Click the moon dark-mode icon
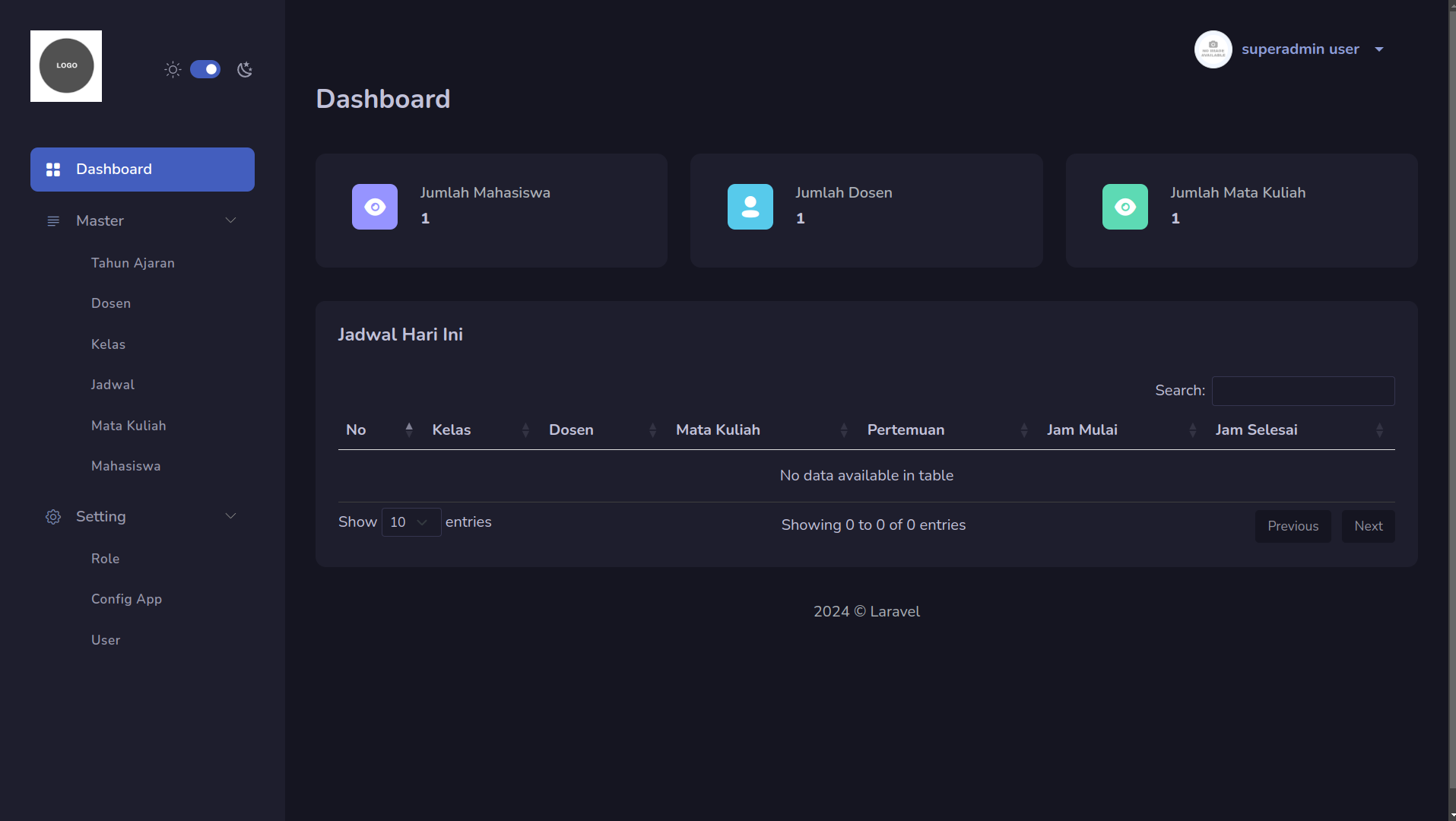Image resolution: width=1456 pixels, height=821 pixels. coord(244,70)
